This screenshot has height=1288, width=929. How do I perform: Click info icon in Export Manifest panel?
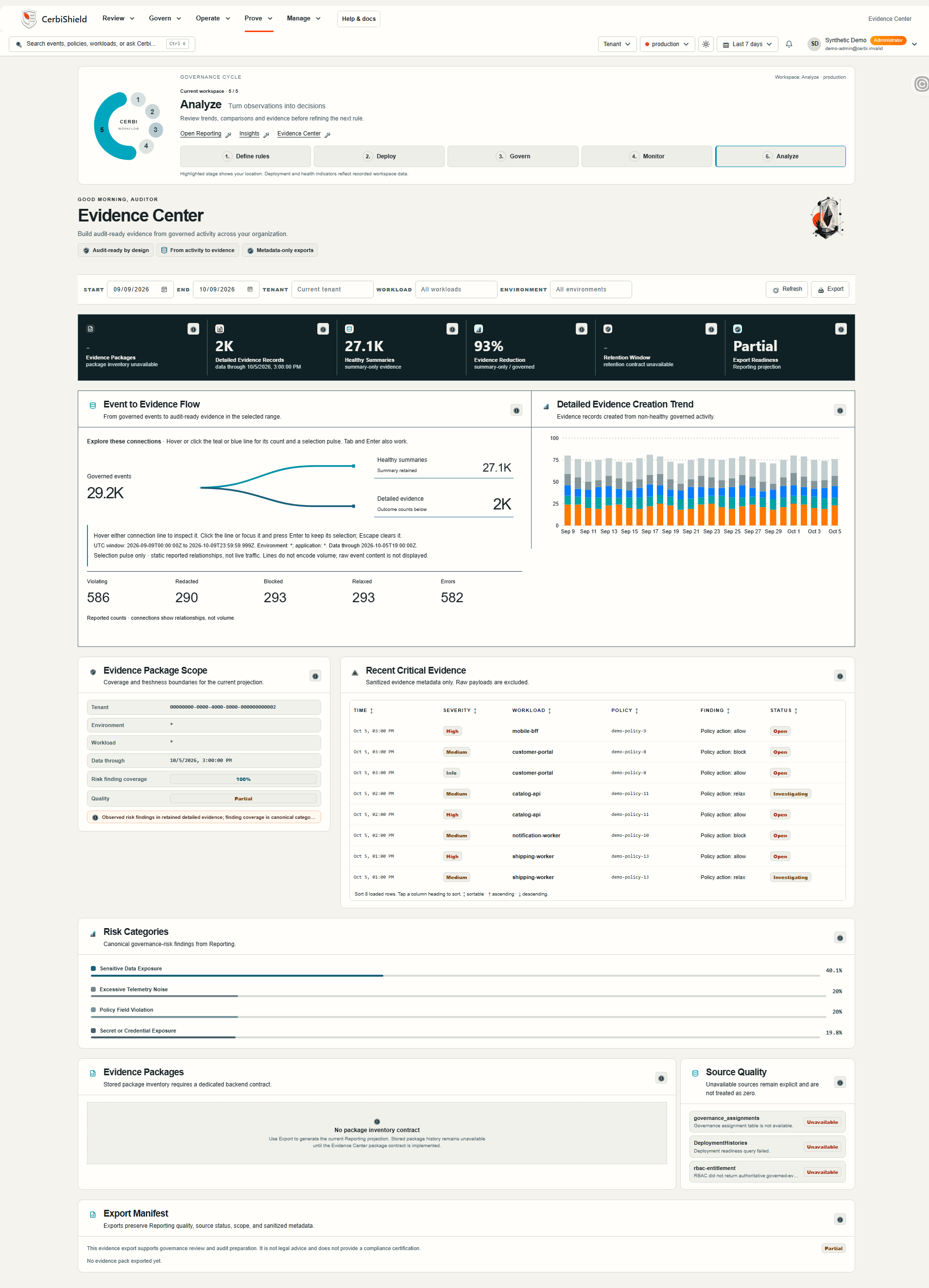coord(840,1220)
